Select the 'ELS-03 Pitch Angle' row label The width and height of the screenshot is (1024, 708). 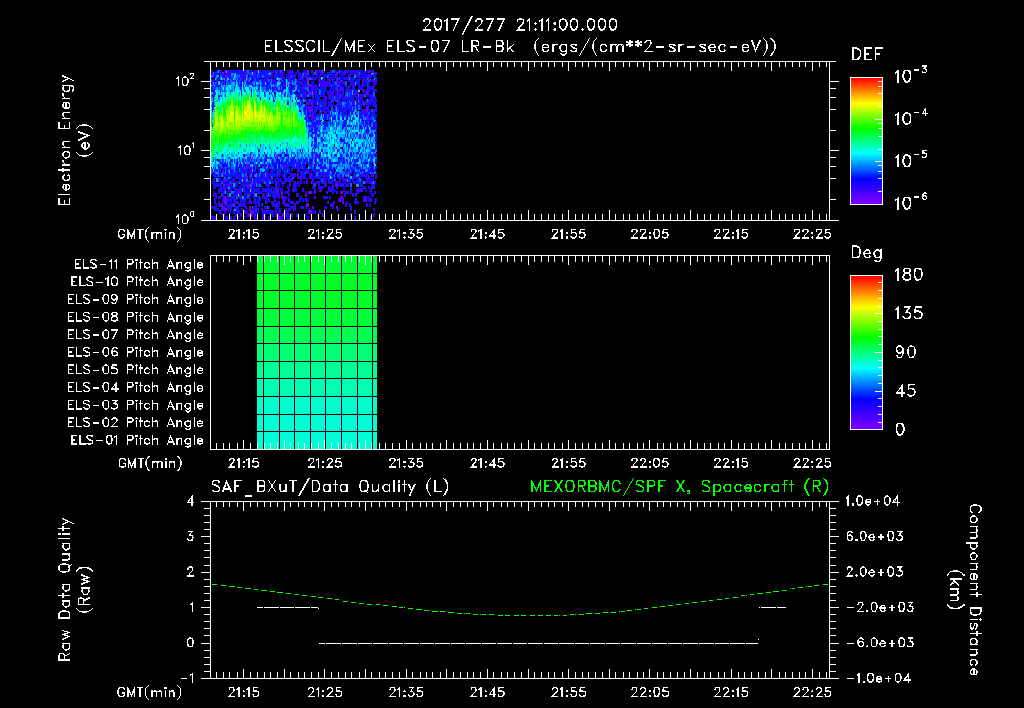click(x=136, y=406)
